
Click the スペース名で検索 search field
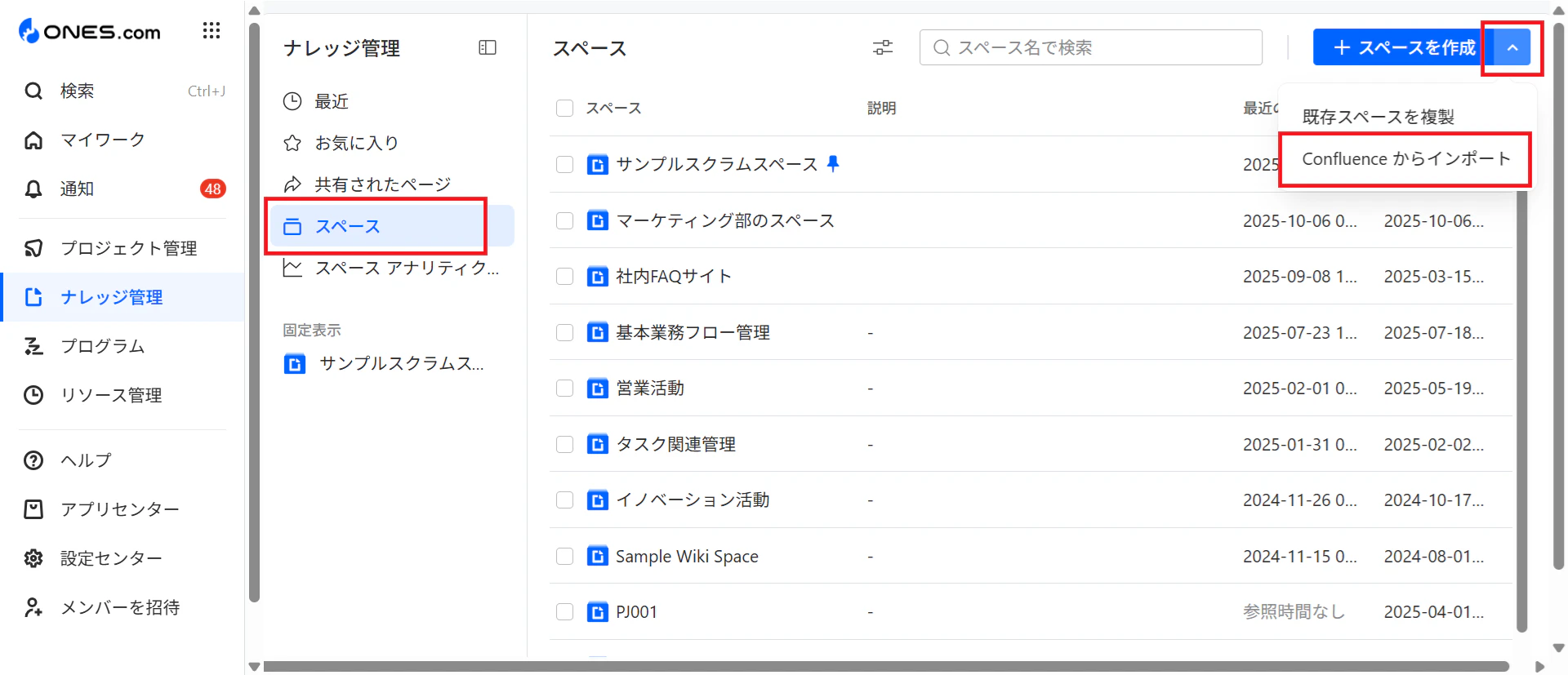[1091, 47]
